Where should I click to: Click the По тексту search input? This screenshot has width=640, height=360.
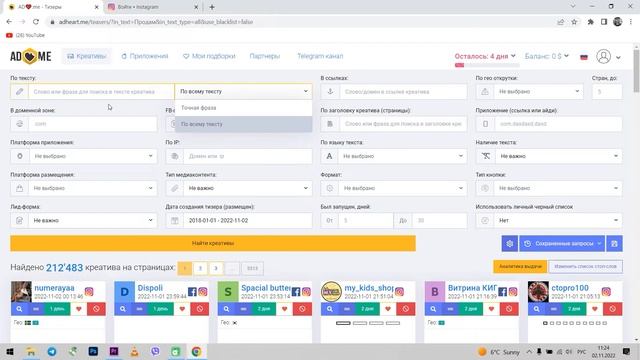(x=101, y=91)
